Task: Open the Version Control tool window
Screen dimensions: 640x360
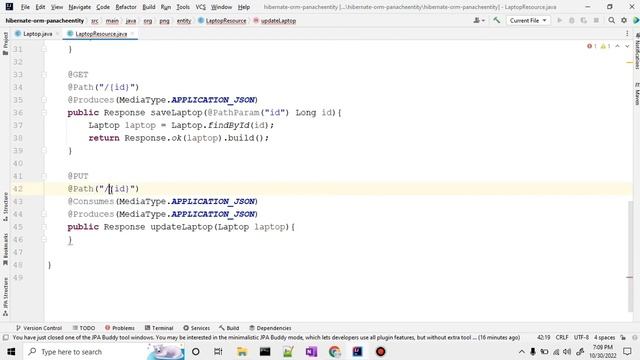Action: (x=39, y=328)
